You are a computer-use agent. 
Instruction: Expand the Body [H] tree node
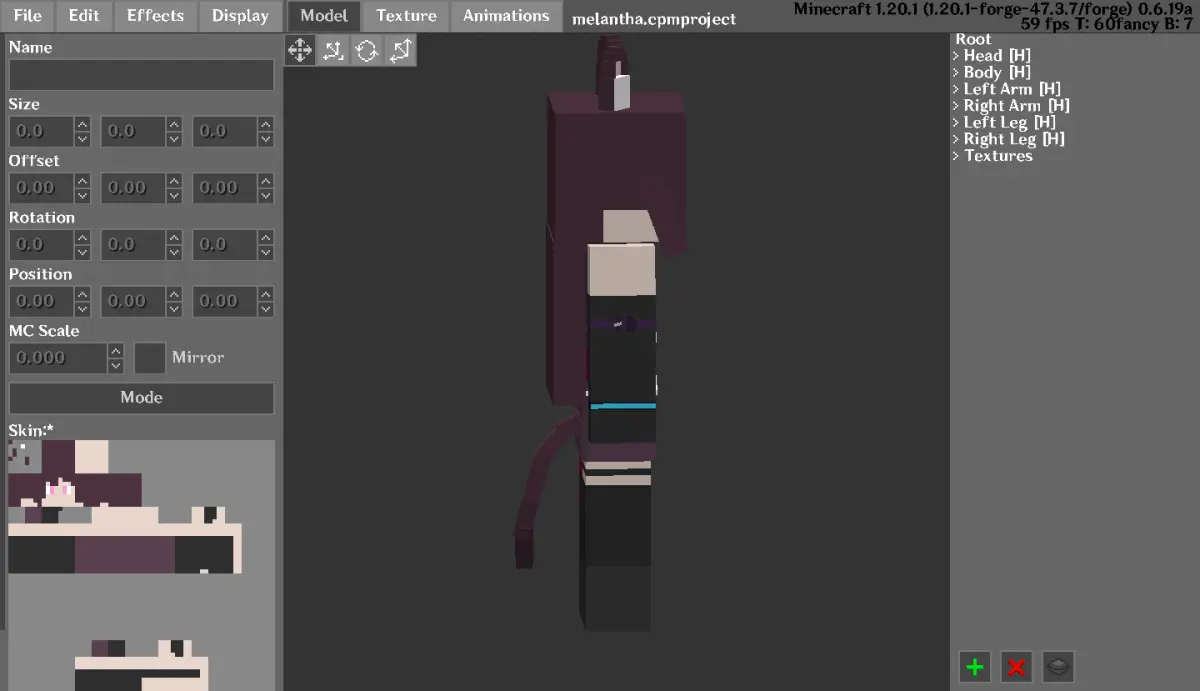pyautogui.click(x=956, y=73)
